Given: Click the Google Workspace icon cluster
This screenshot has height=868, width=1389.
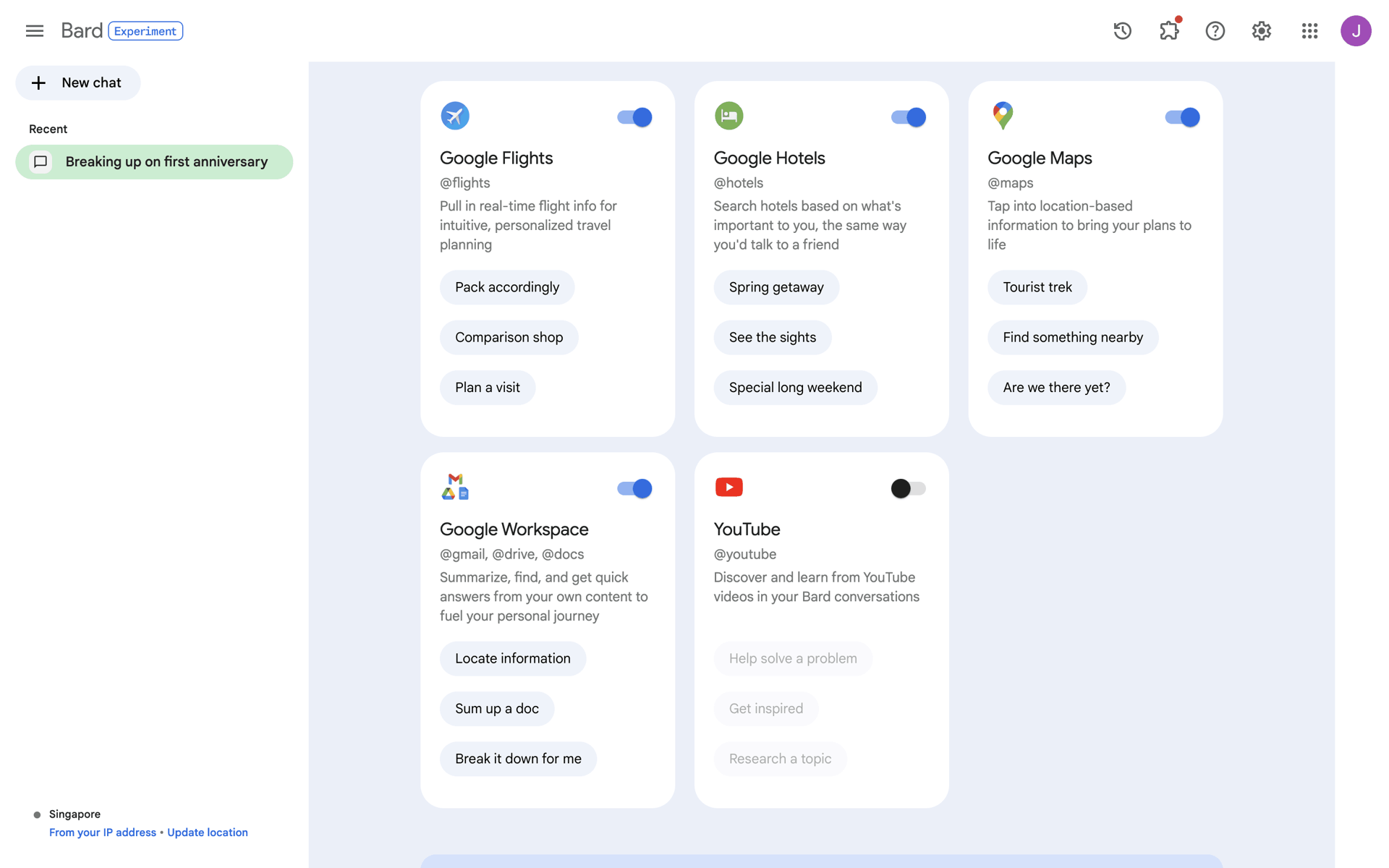Looking at the screenshot, I should [x=455, y=487].
